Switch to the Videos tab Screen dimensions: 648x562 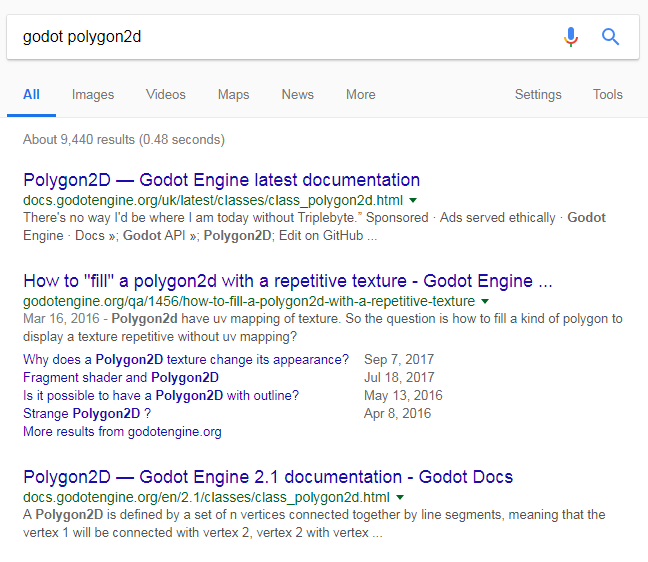pyautogui.click(x=166, y=95)
